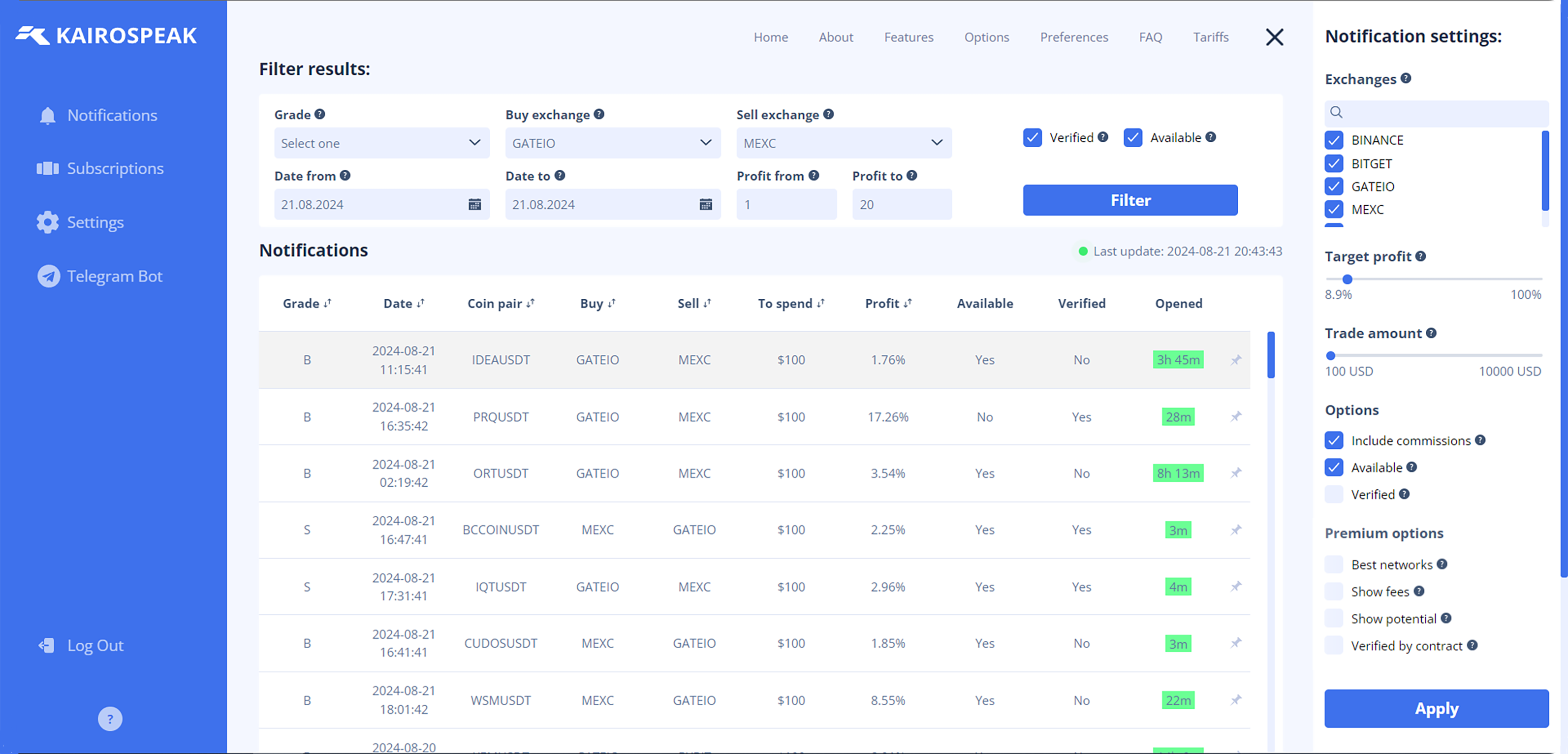Viewport: 1568px width, 754px height.
Task: Click the Target profit slider handle
Action: (x=1347, y=280)
